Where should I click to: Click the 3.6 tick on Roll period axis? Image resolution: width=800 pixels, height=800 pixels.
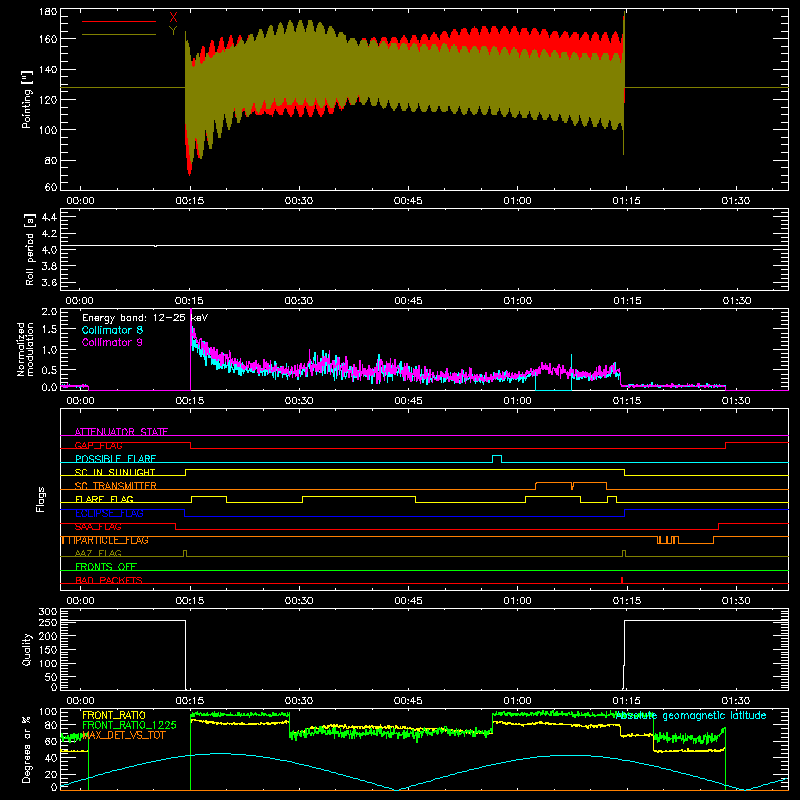click(x=49, y=282)
